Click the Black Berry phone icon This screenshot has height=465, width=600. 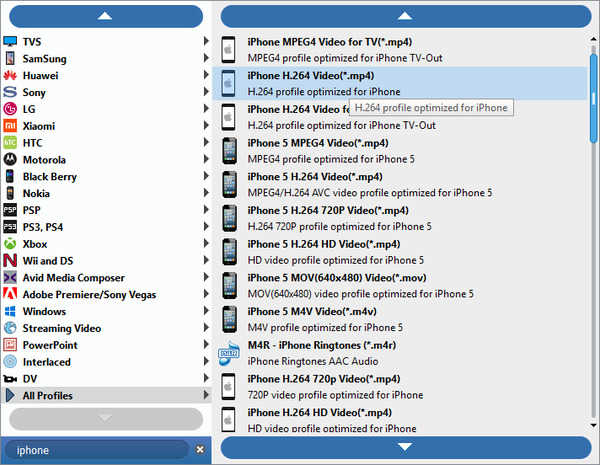coord(10,176)
